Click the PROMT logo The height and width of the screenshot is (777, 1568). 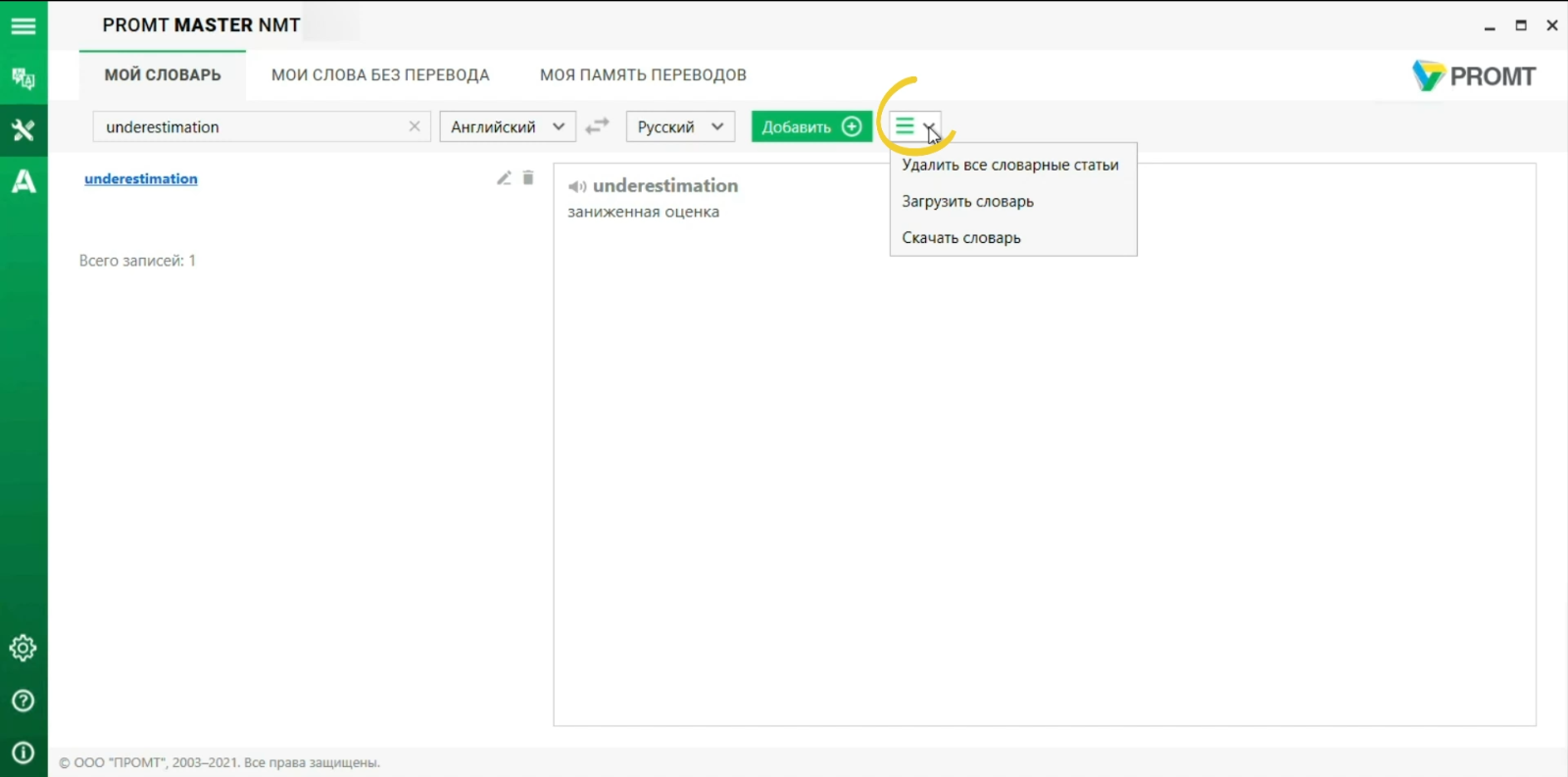pos(1474,75)
